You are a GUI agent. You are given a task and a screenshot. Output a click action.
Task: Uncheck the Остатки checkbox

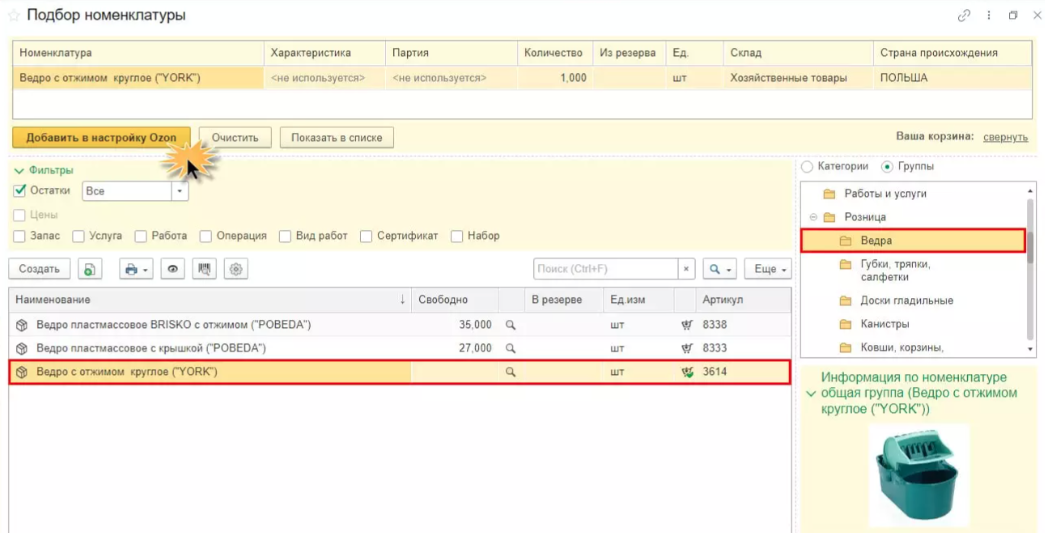pyautogui.click(x=19, y=191)
